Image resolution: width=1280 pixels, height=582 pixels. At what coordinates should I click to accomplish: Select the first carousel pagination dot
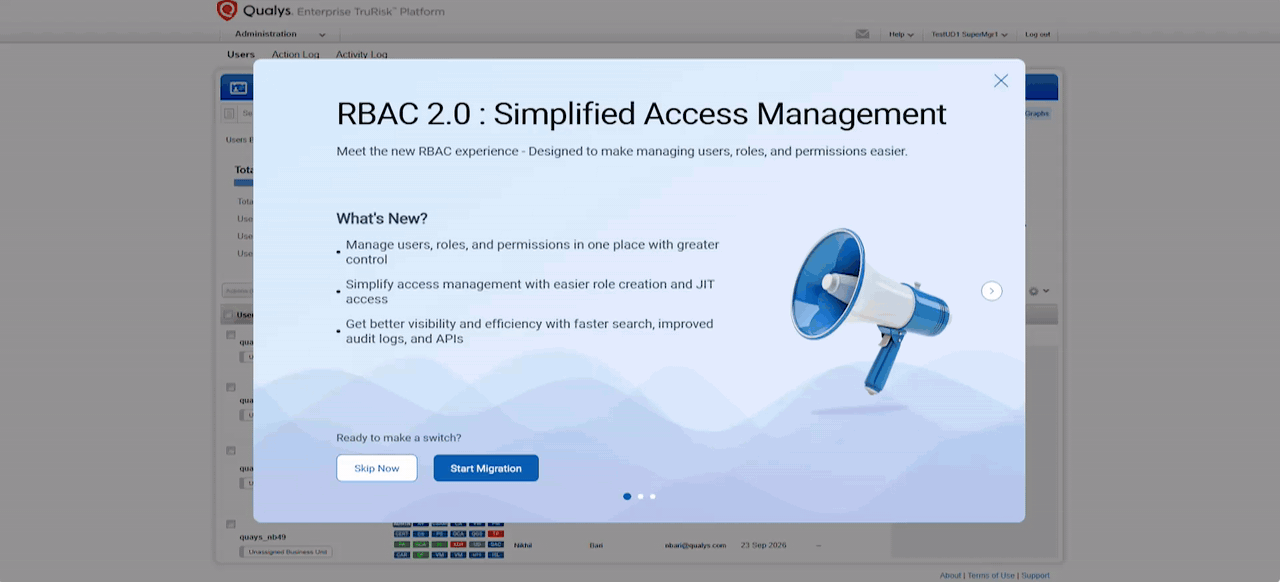[x=627, y=496]
